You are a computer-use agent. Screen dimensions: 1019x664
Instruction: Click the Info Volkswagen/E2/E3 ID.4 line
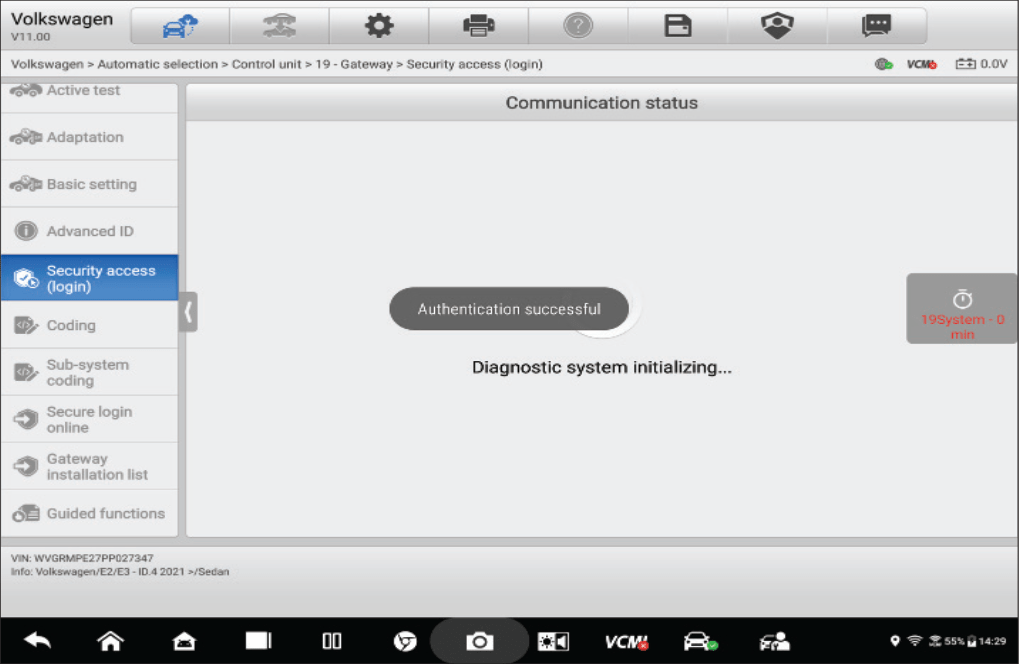click(120, 572)
